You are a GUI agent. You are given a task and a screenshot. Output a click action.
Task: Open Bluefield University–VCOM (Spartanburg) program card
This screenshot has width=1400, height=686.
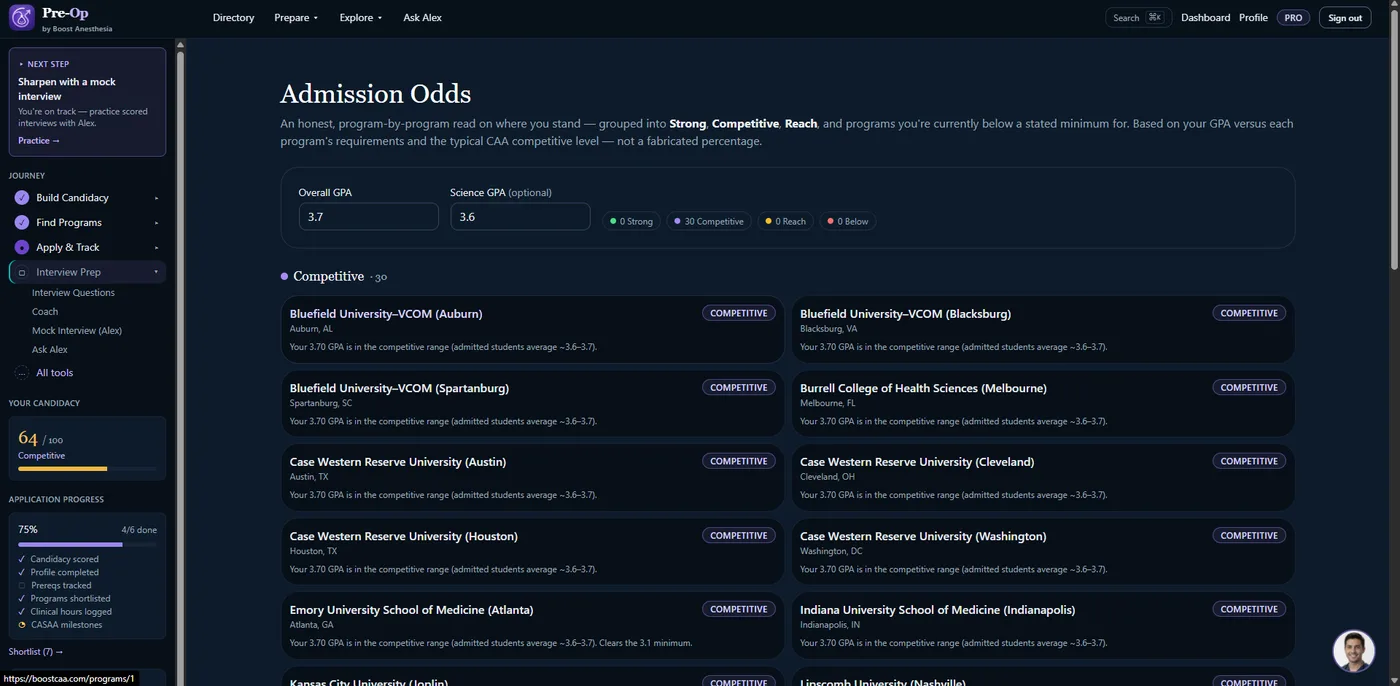(x=532, y=404)
